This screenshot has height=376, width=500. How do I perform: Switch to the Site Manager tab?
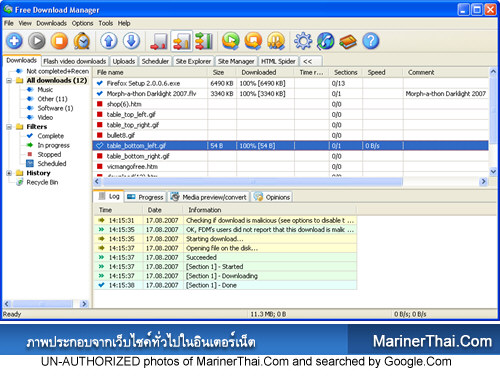[x=236, y=61]
